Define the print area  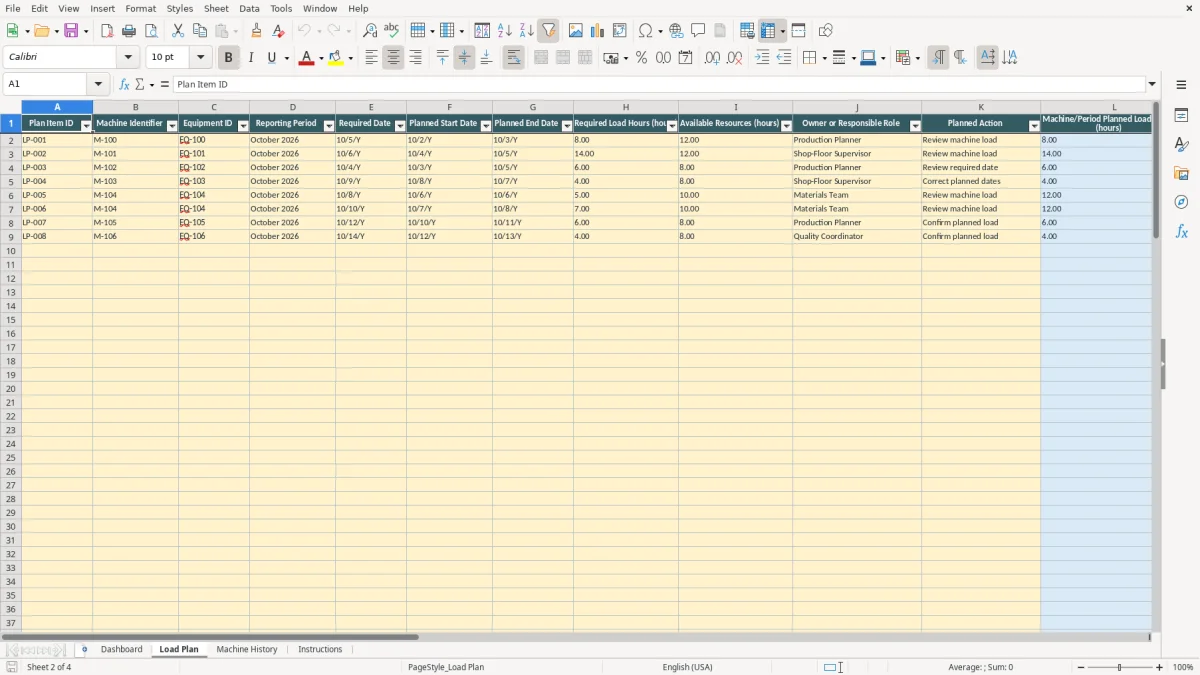tap(747, 30)
